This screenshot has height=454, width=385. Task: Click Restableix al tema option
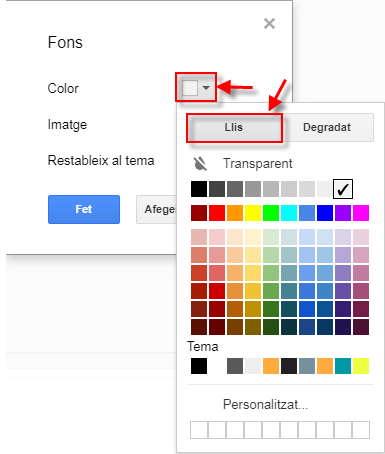tap(101, 160)
